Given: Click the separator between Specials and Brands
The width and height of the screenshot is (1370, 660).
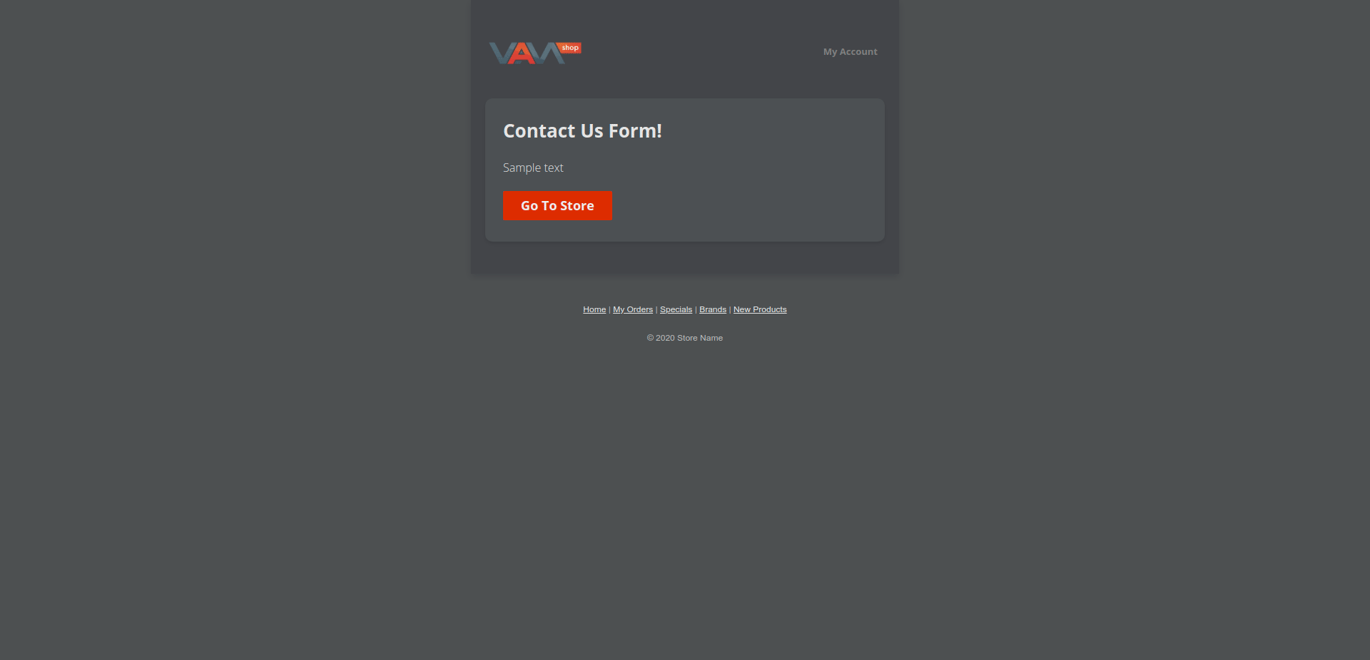Looking at the screenshot, I should coord(696,310).
